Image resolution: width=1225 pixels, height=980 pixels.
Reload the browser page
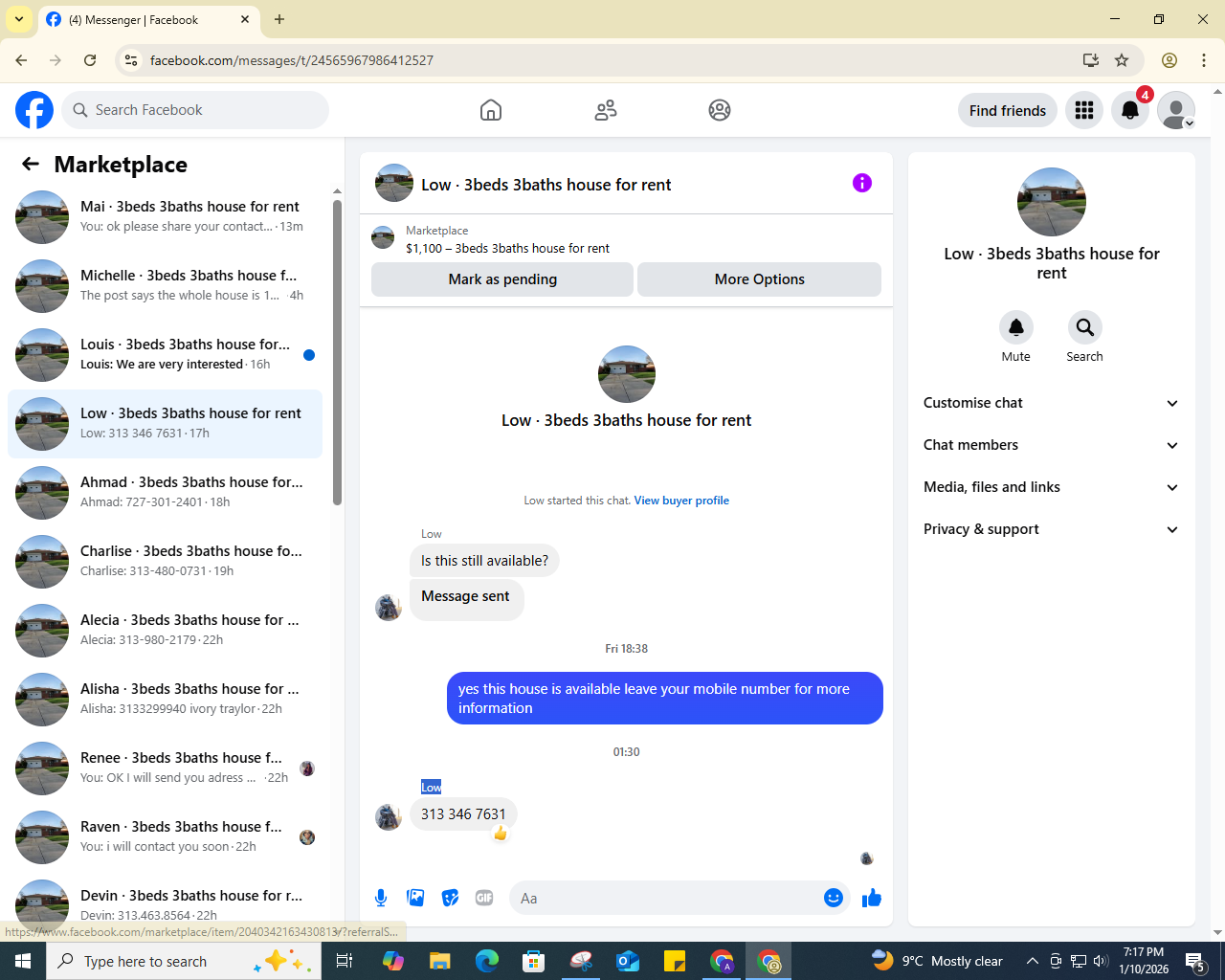[x=90, y=60]
